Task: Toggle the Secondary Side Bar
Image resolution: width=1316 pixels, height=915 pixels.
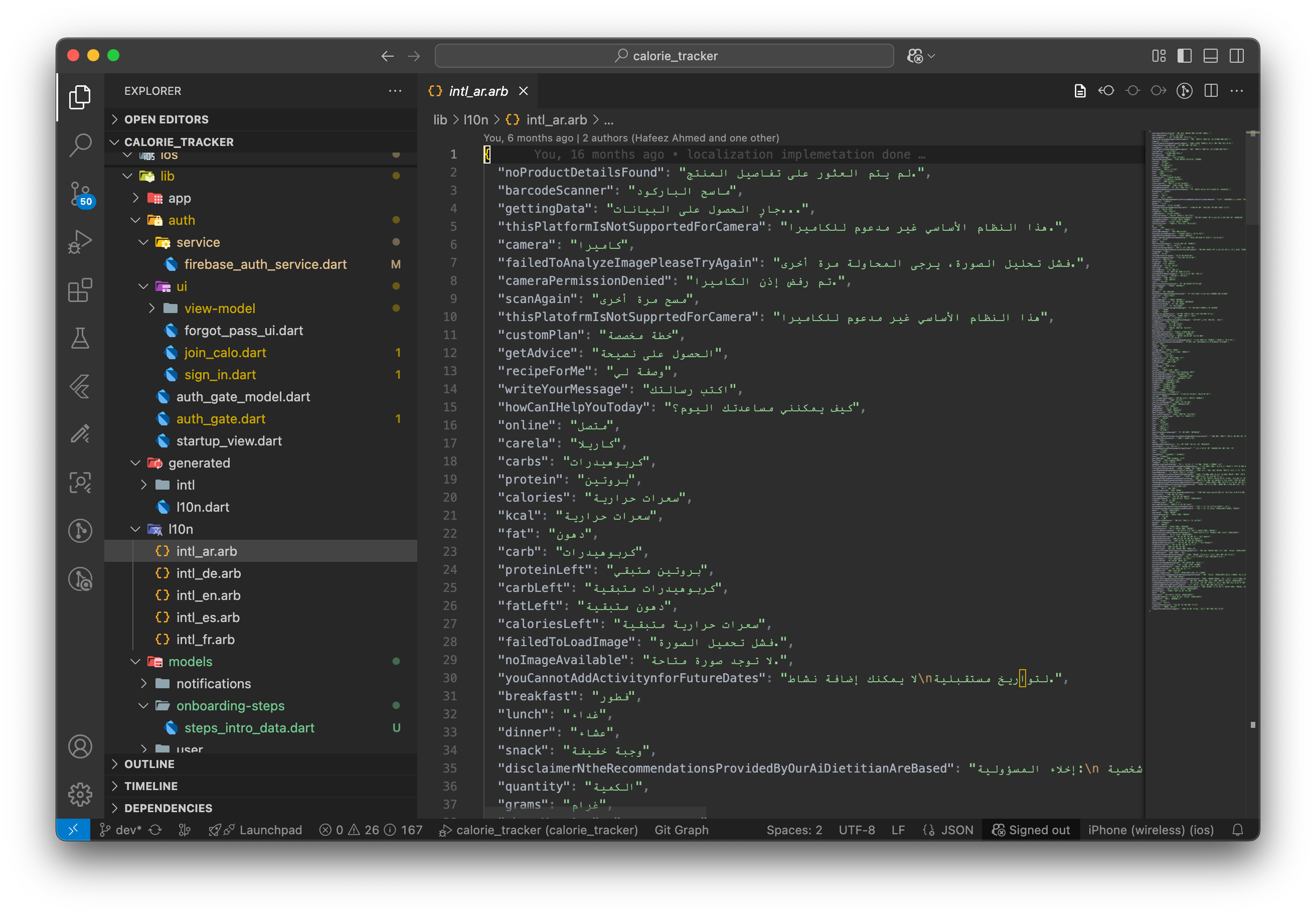Action: [x=1236, y=56]
